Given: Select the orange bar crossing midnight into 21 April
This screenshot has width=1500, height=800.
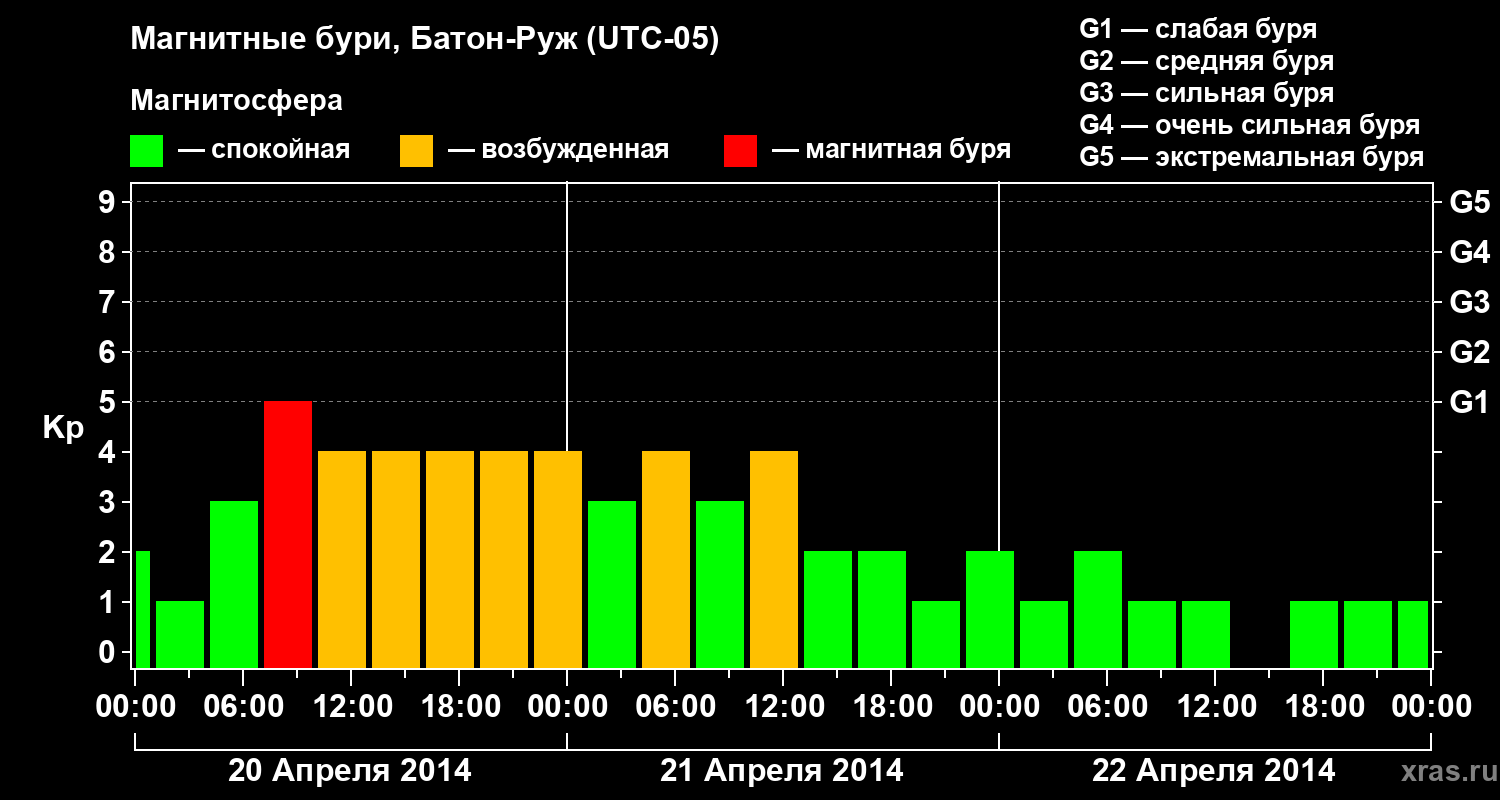Looking at the screenshot, I should click(558, 559).
